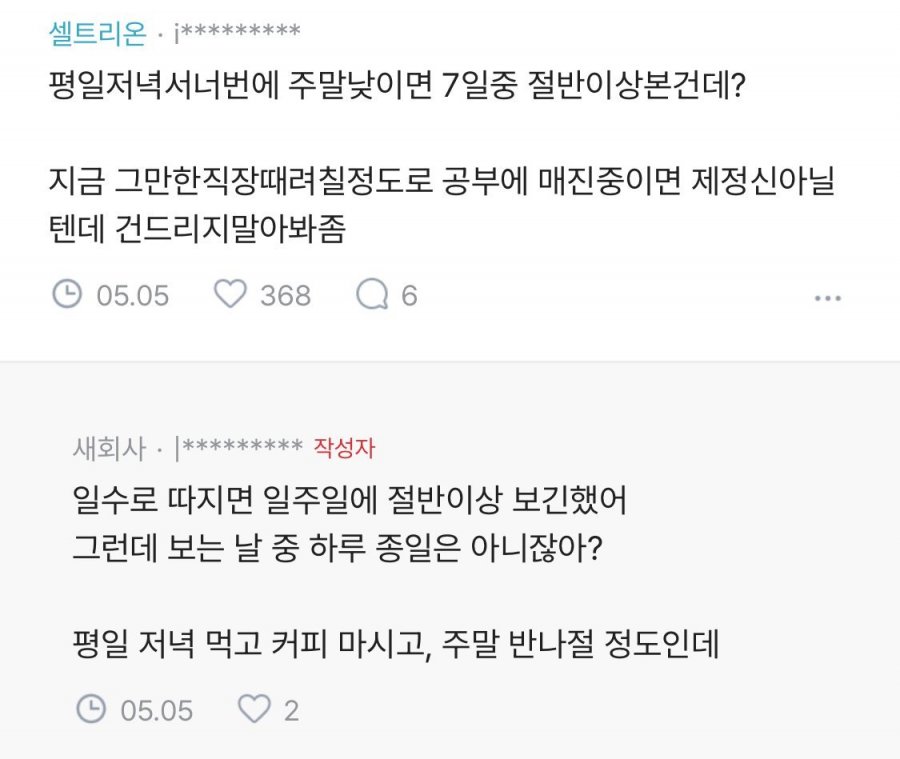Click the clock icon on 새회사 reply
This screenshot has height=759, width=900.
pyautogui.click(x=91, y=710)
